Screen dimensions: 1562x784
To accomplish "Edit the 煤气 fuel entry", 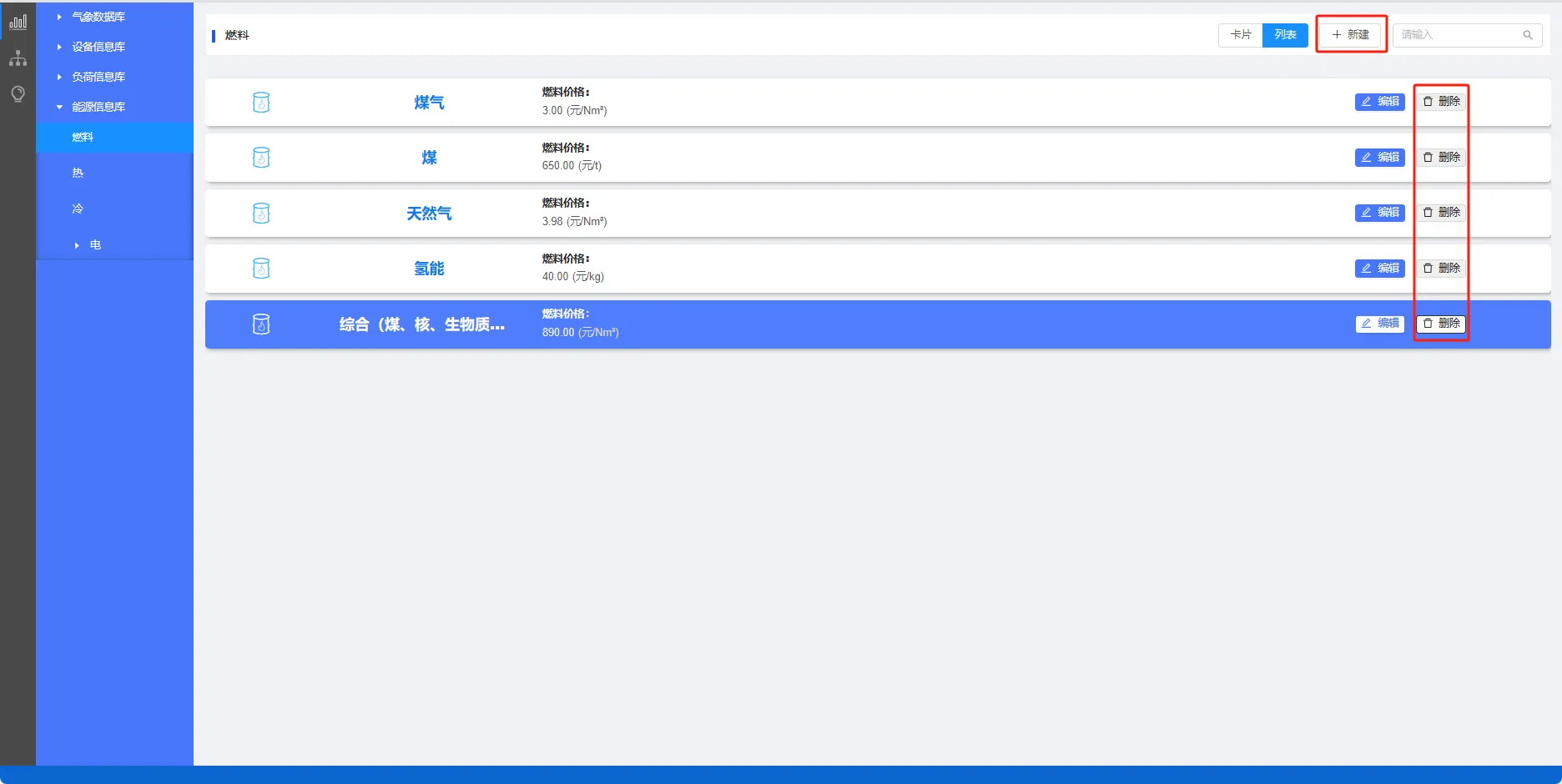I will coord(1380,102).
